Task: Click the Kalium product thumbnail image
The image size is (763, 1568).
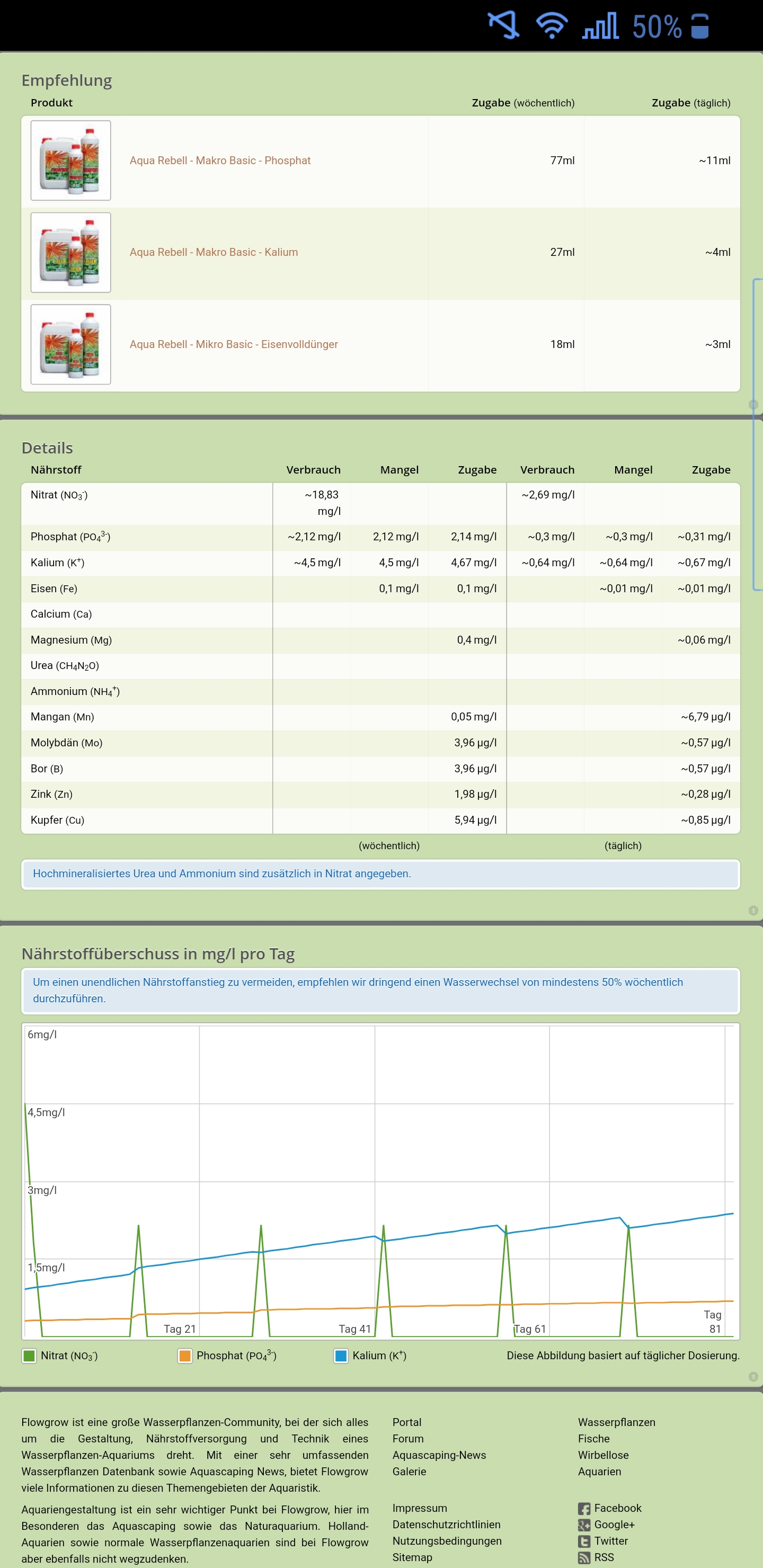Action: (x=70, y=252)
